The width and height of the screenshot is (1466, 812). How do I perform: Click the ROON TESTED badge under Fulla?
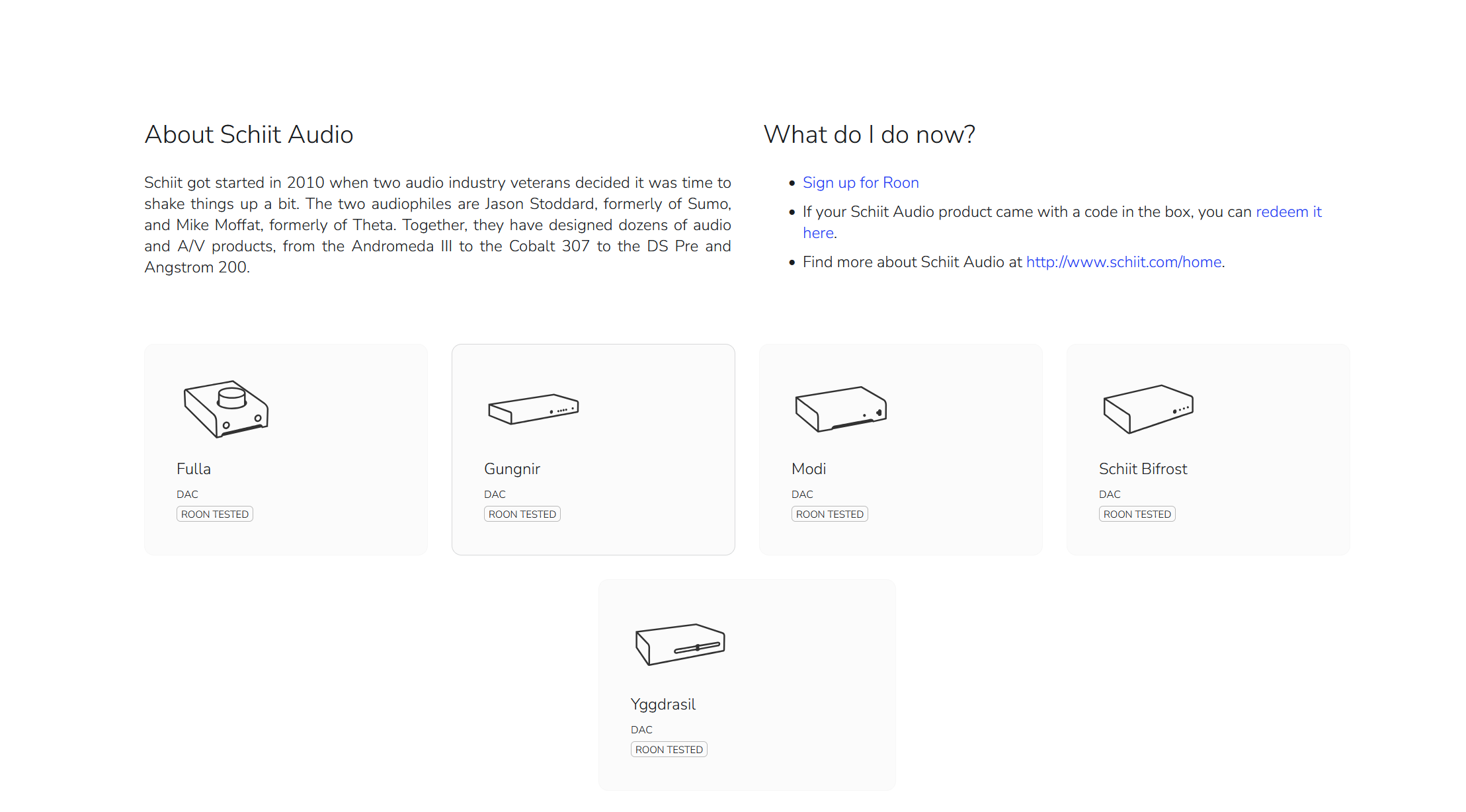[x=214, y=514]
